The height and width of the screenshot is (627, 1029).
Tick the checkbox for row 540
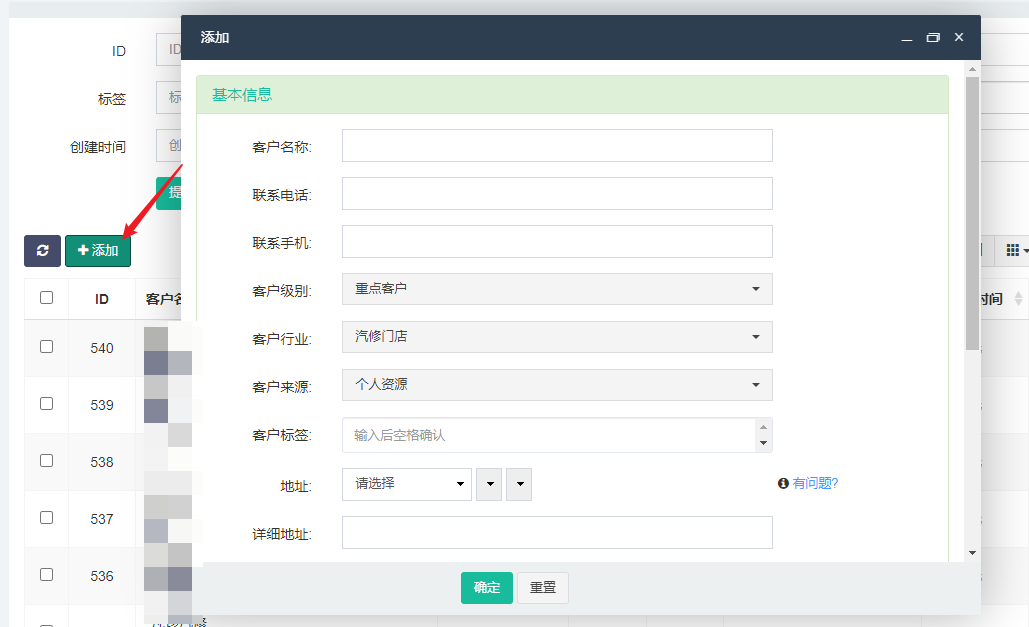(x=46, y=347)
